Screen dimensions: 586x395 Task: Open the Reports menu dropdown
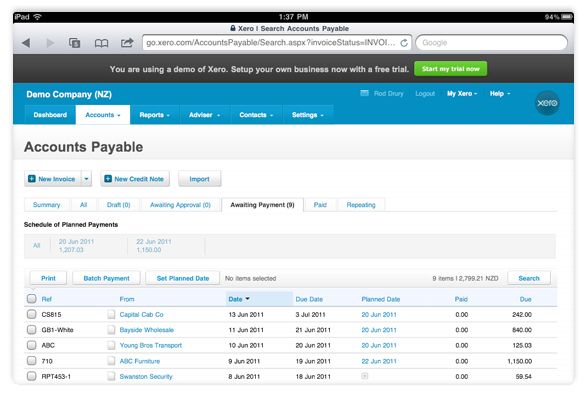tap(154, 115)
